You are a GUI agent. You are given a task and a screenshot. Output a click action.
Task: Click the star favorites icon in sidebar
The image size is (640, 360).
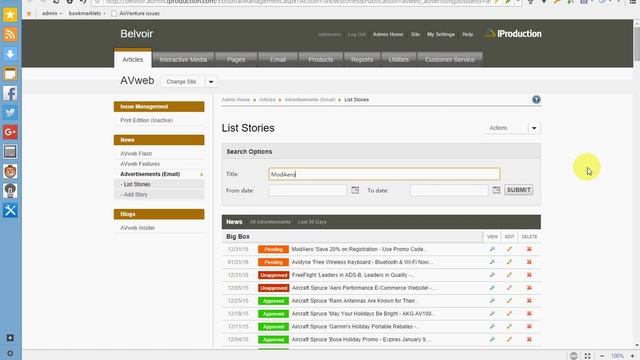click(x=10, y=15)
